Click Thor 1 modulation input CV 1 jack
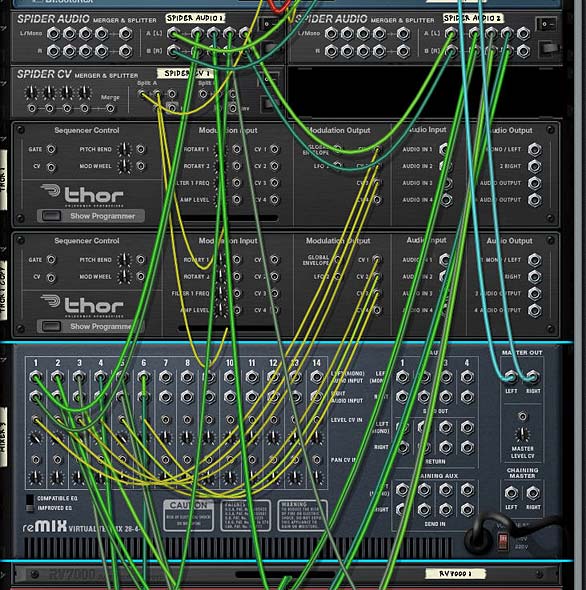 click(274, 149)
